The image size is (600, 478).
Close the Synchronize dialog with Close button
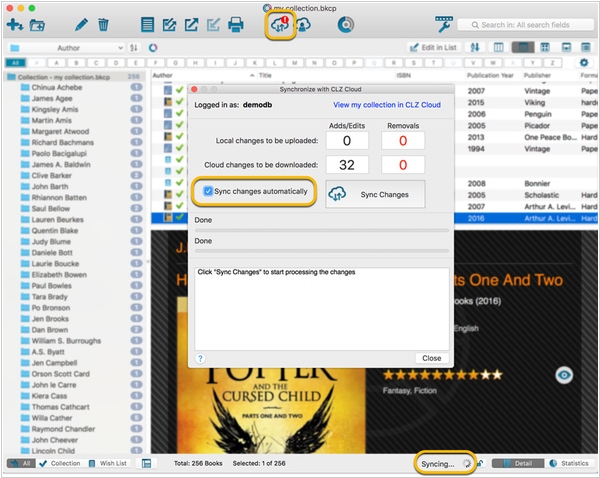click(x=431, y=358)
